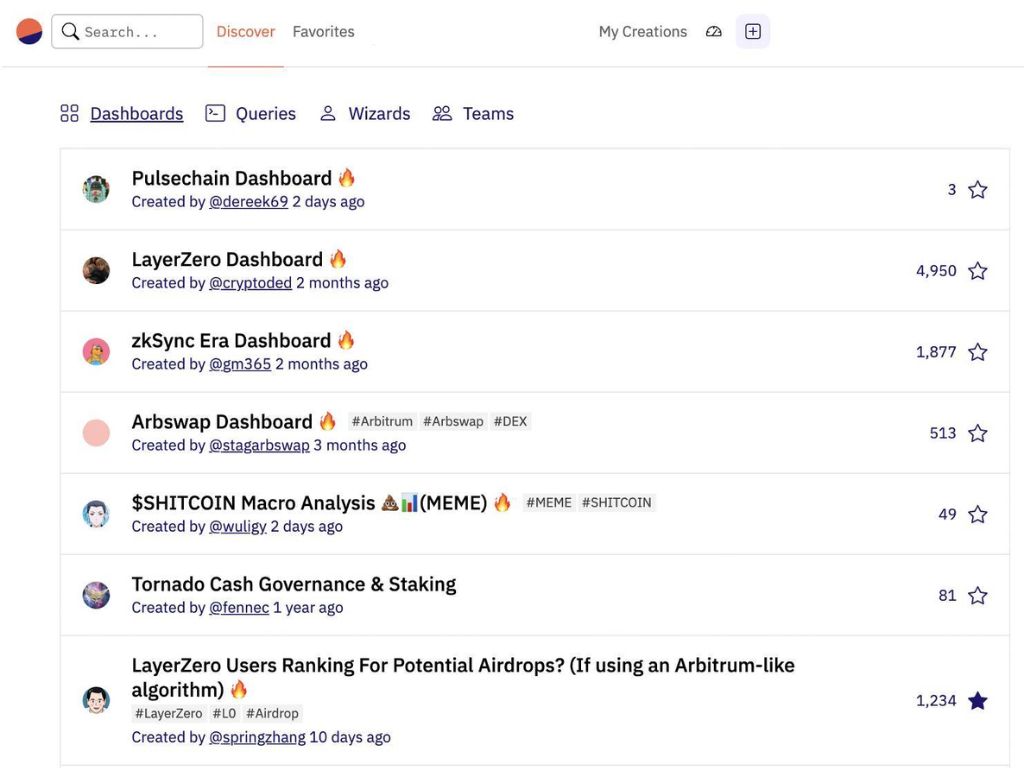The height and width of the screenshot is (768, 1024).
Task: Click the Teams people icon
Action: pyautogui.click(x=442, y=113)
